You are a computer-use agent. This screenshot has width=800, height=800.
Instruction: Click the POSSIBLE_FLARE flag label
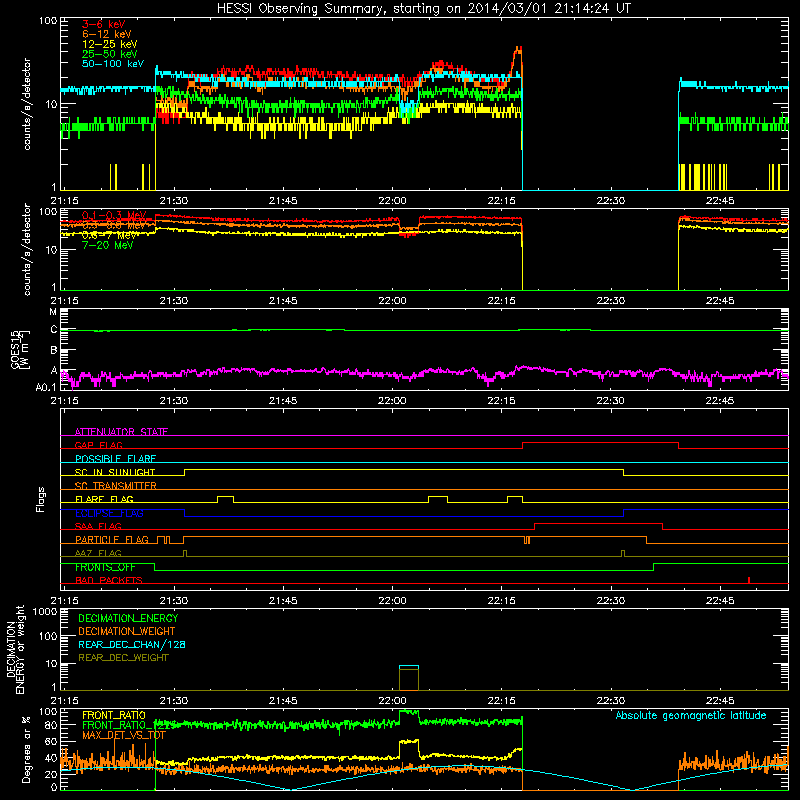pyautogui.click(x=115, y=459)
